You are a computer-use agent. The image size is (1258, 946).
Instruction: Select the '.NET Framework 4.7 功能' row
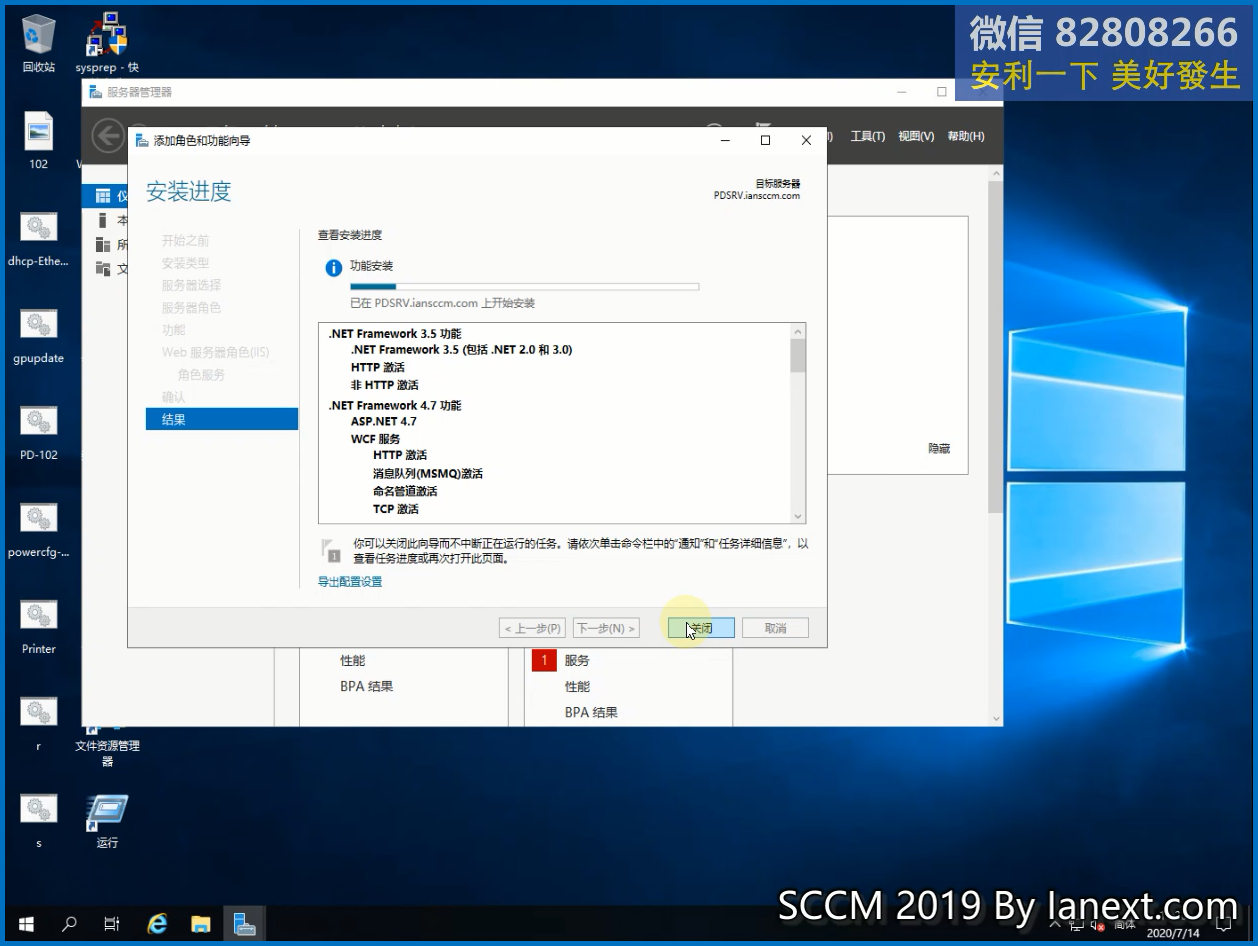395,405
